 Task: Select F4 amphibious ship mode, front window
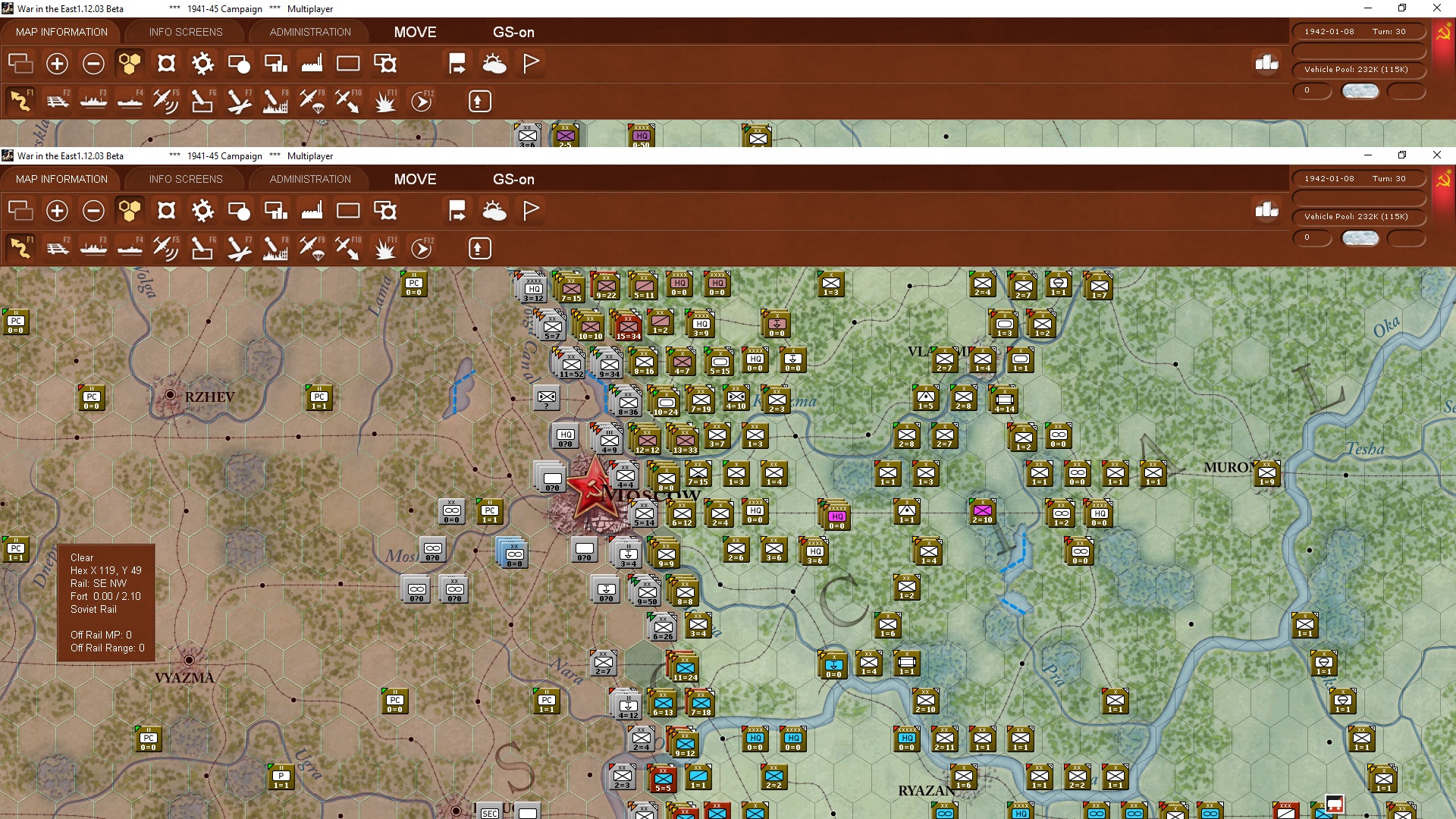click(x=130, y=249)
